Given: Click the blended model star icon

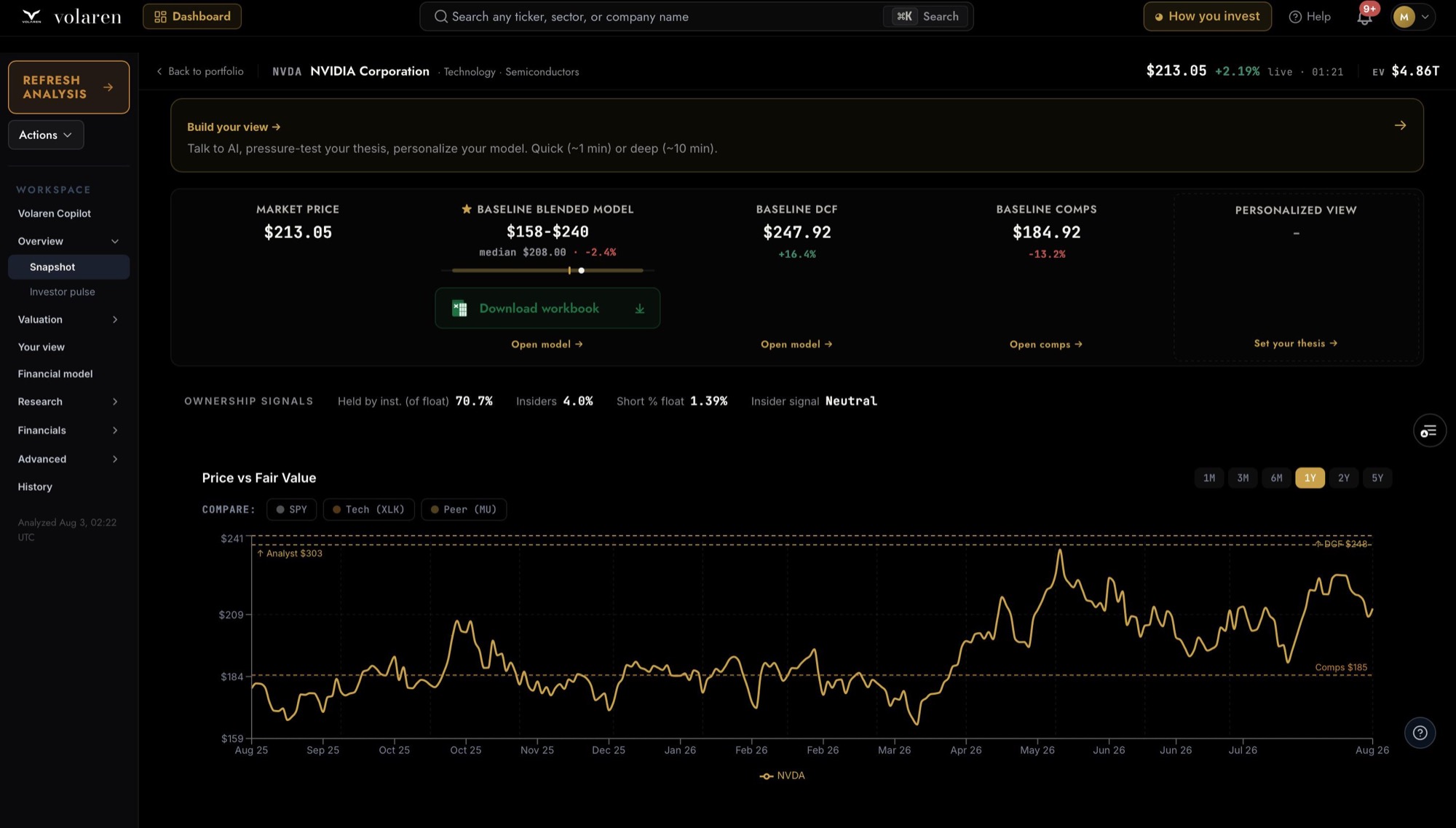Looking at the screenshot, I should [x=467, y=209].
